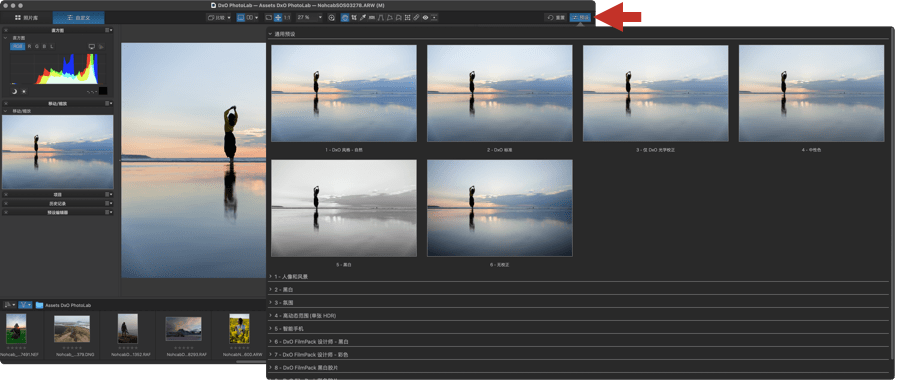900x385 pixels.
Task: Collapse the 移动/缩放 section chevron
Action: click(x=5, y=111)
